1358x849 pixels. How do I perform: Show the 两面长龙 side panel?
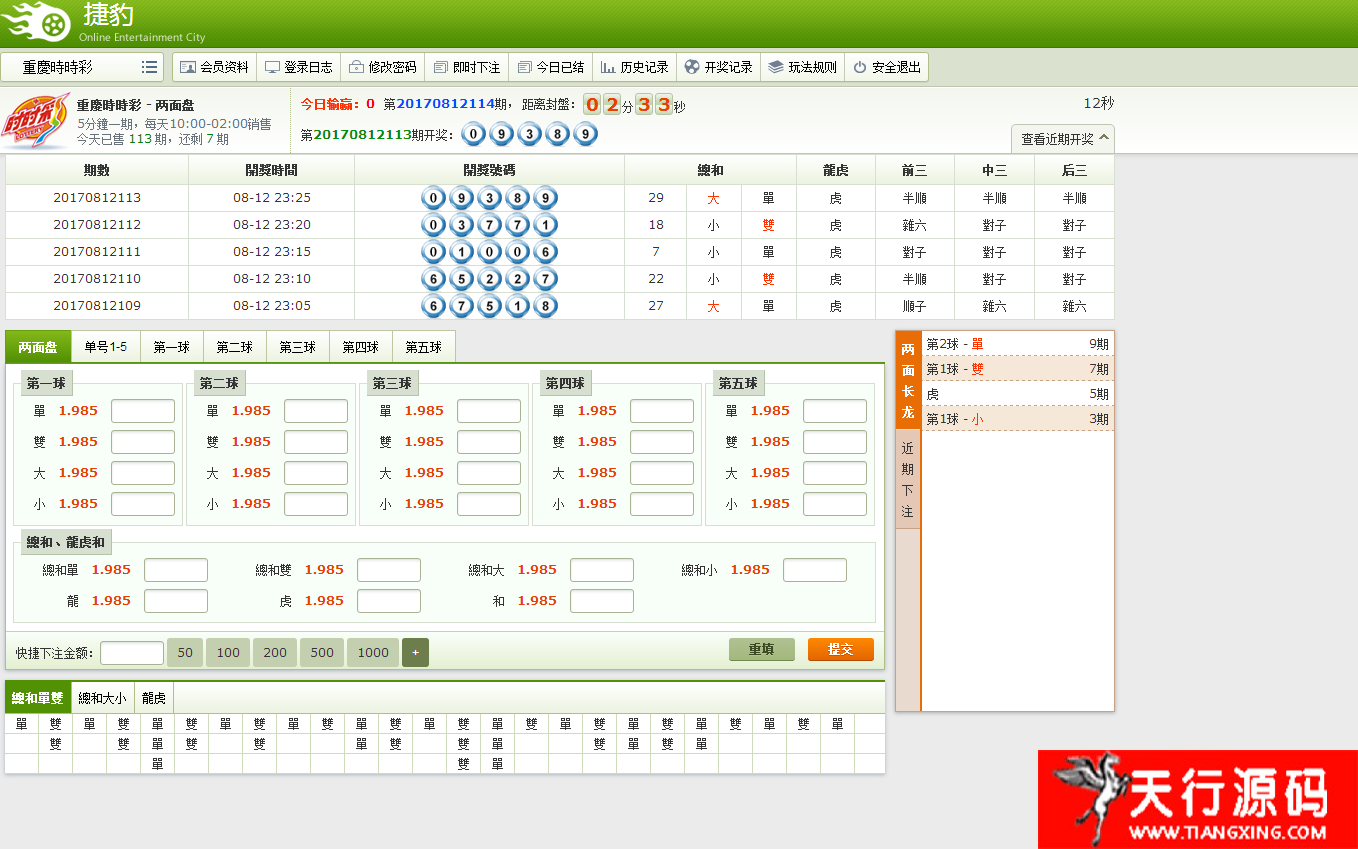pyautogui.click(x=908, y=380)
